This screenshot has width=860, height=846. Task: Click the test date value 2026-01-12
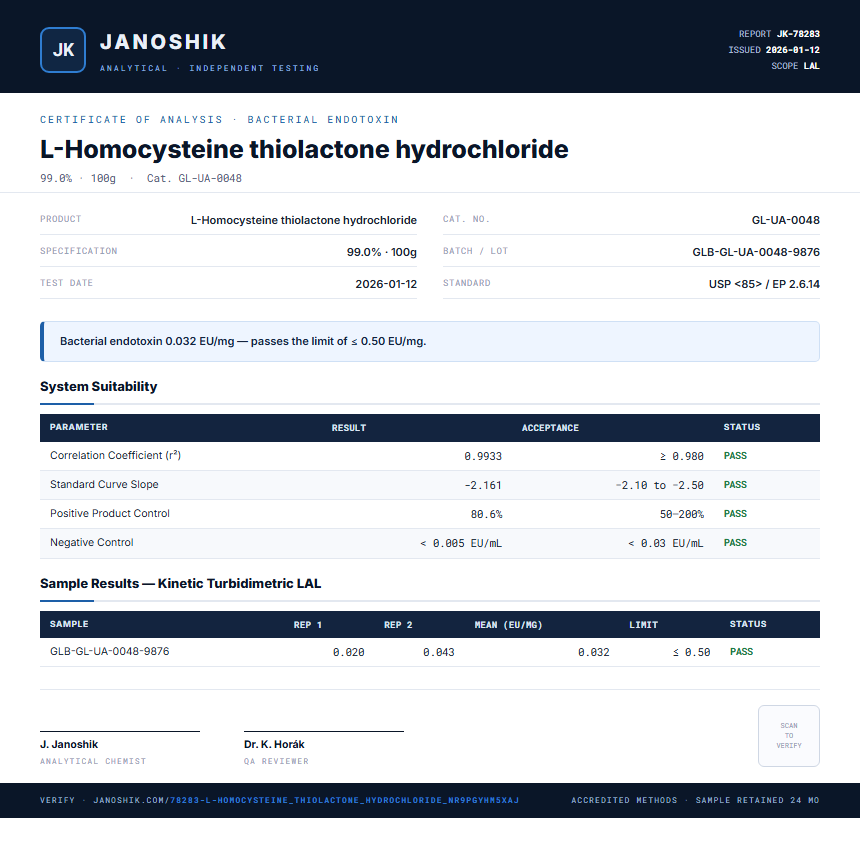[x=386, y=284]
